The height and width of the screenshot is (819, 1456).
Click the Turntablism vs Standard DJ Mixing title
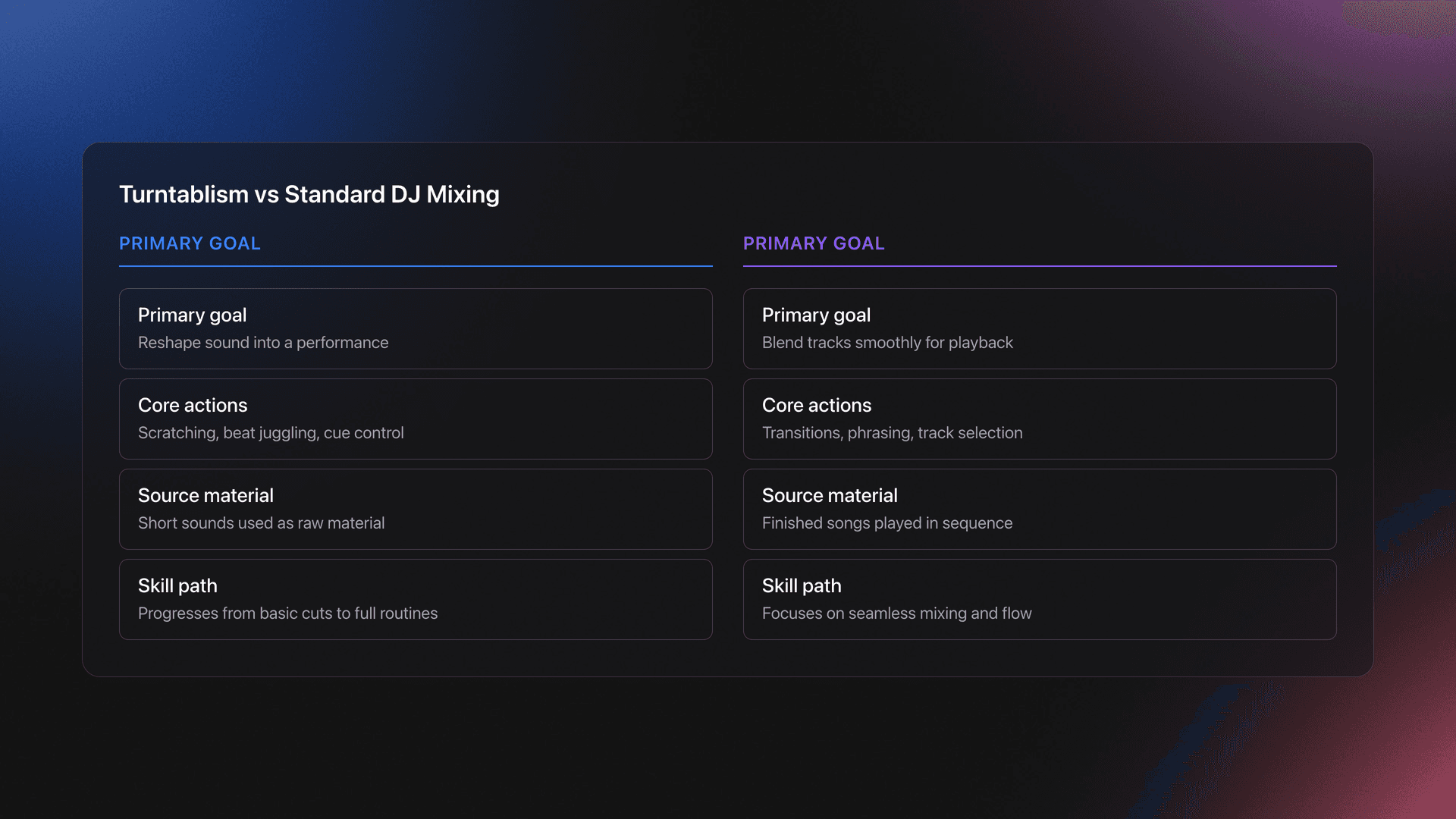coord(309,194)
